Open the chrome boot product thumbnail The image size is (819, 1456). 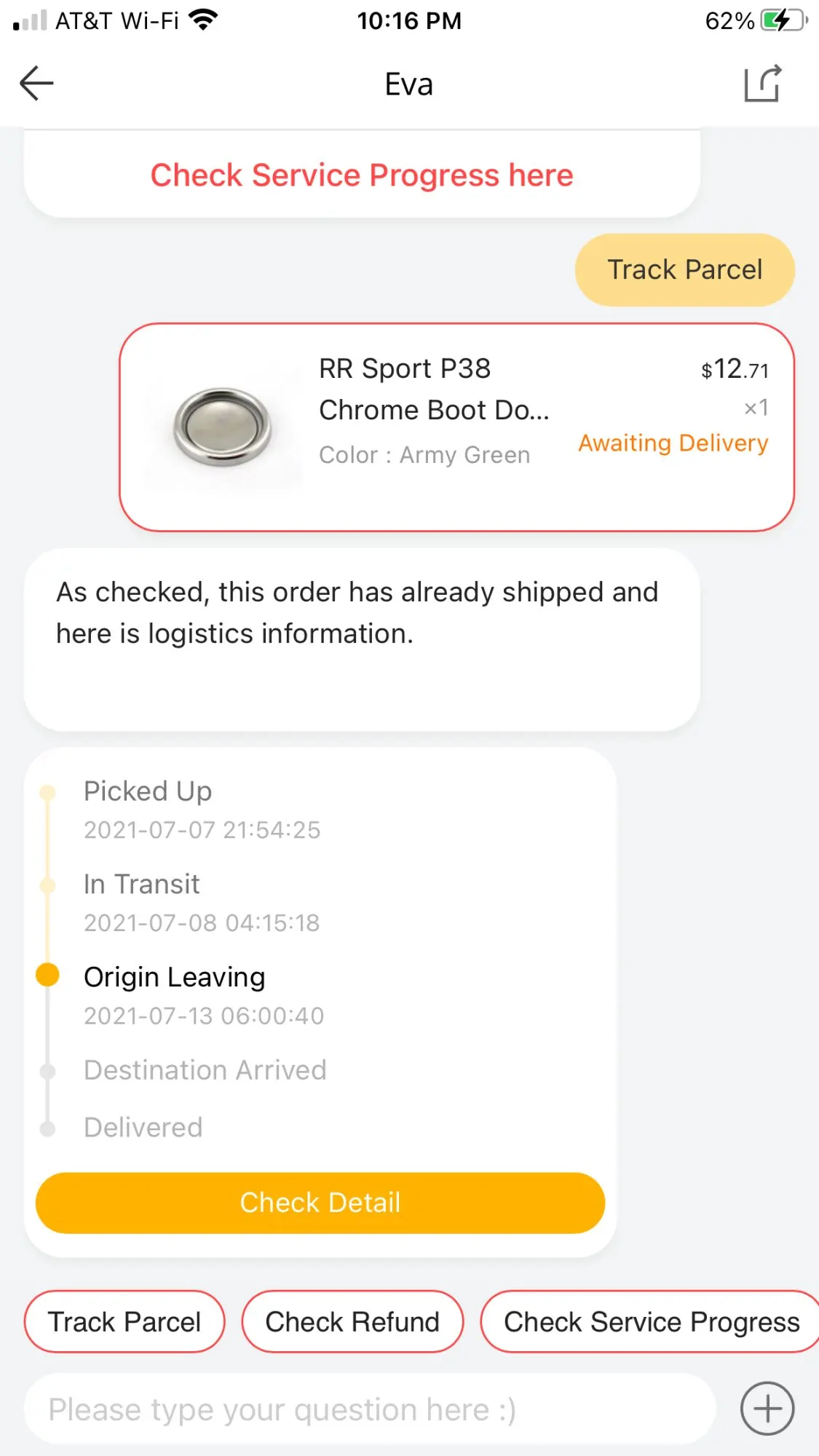[223, 427]
